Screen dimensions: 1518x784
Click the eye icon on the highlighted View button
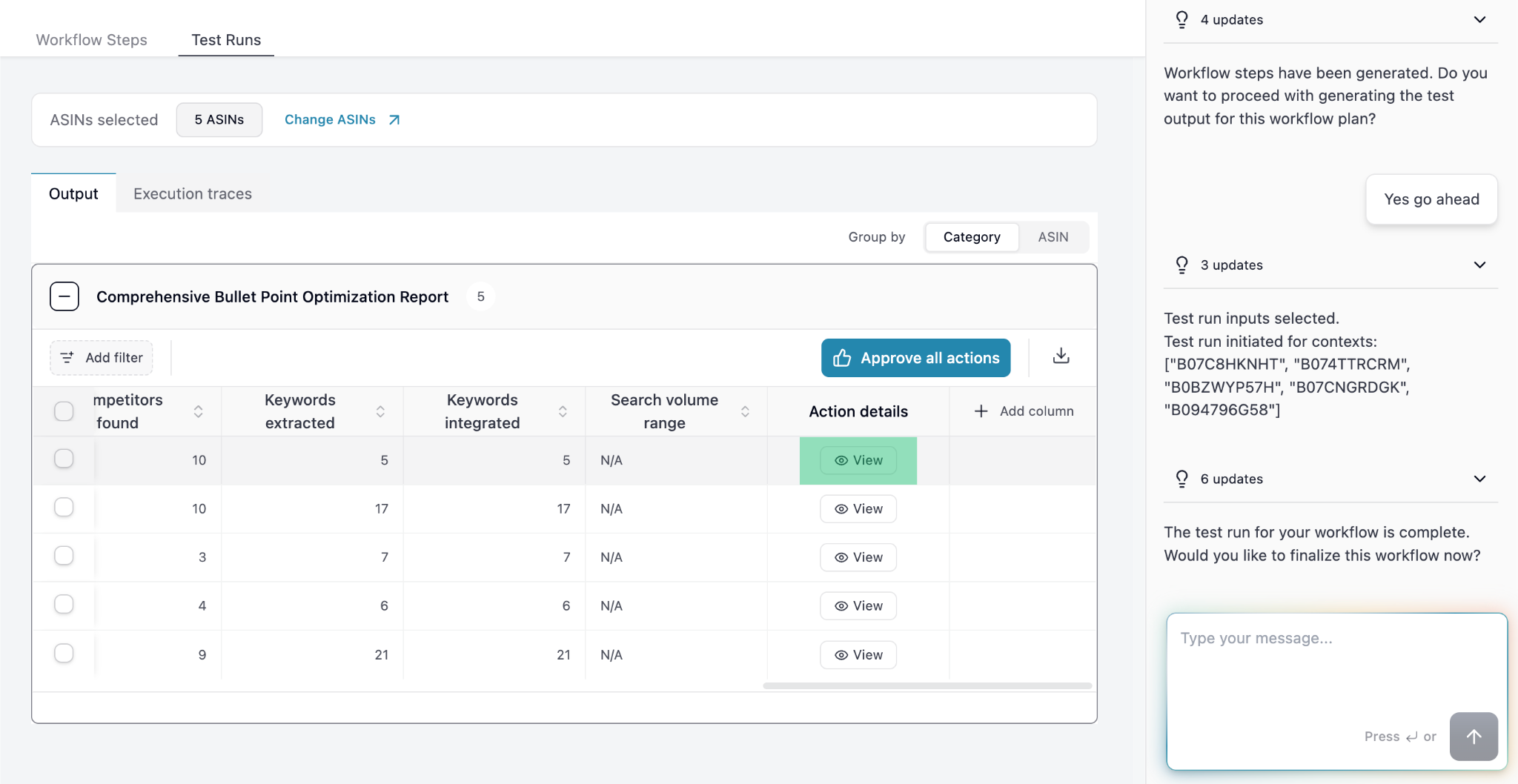pos(841,460)
